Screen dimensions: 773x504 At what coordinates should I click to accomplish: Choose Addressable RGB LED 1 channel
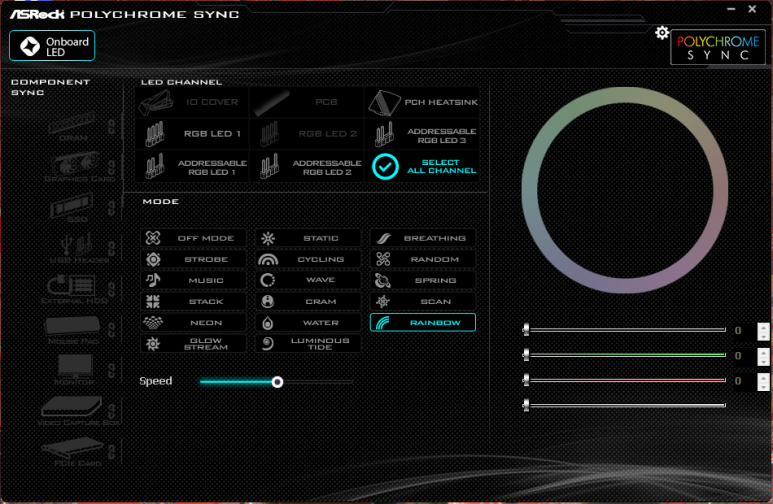click(x=192, y=167)
